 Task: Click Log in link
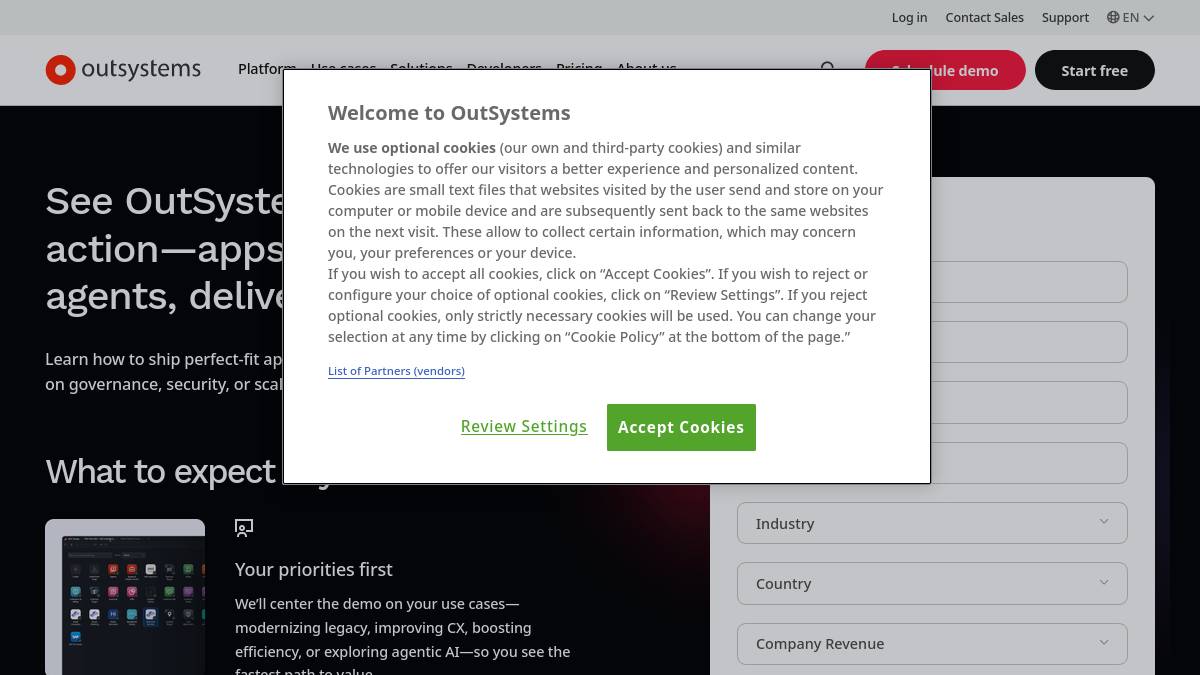(x=909, y=17)
